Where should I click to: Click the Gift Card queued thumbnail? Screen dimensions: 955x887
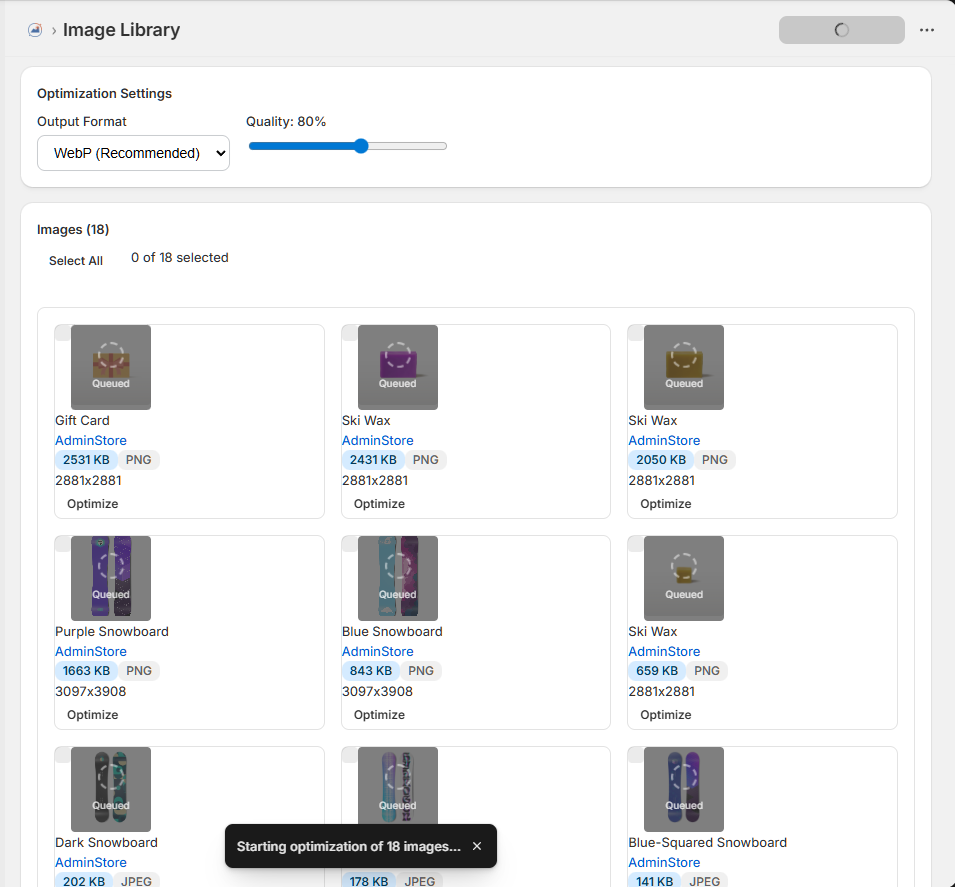tap(111, 367)
